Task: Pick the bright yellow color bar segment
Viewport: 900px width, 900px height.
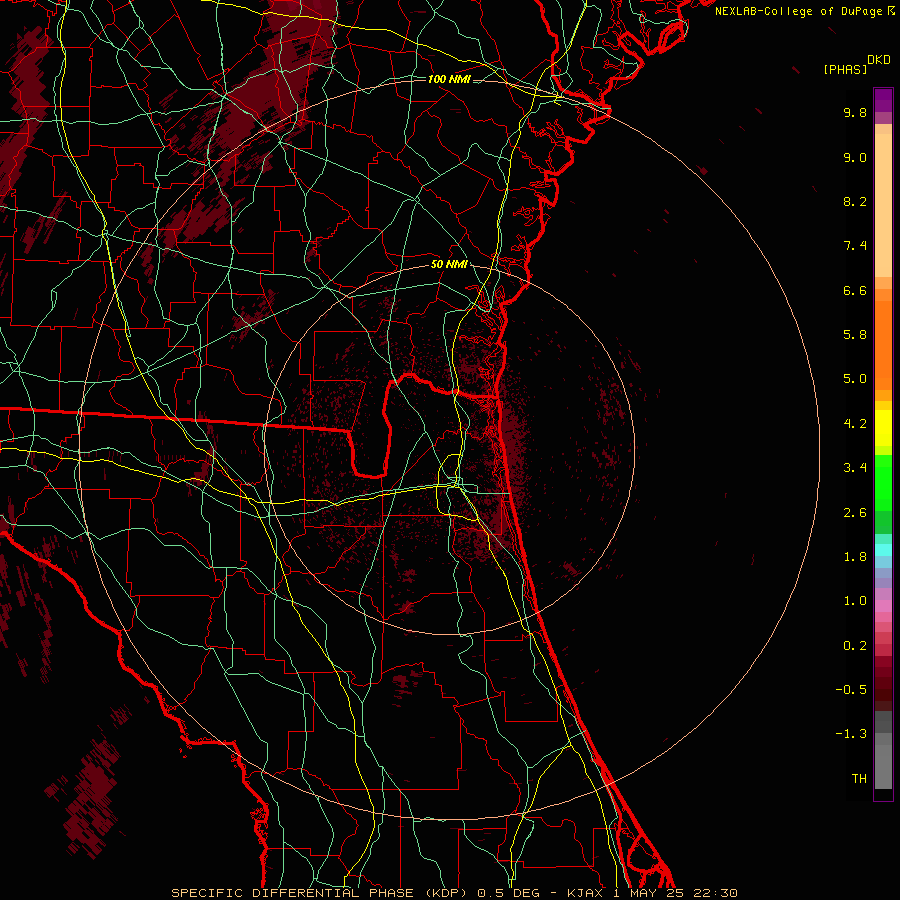Action: (883, 428)
